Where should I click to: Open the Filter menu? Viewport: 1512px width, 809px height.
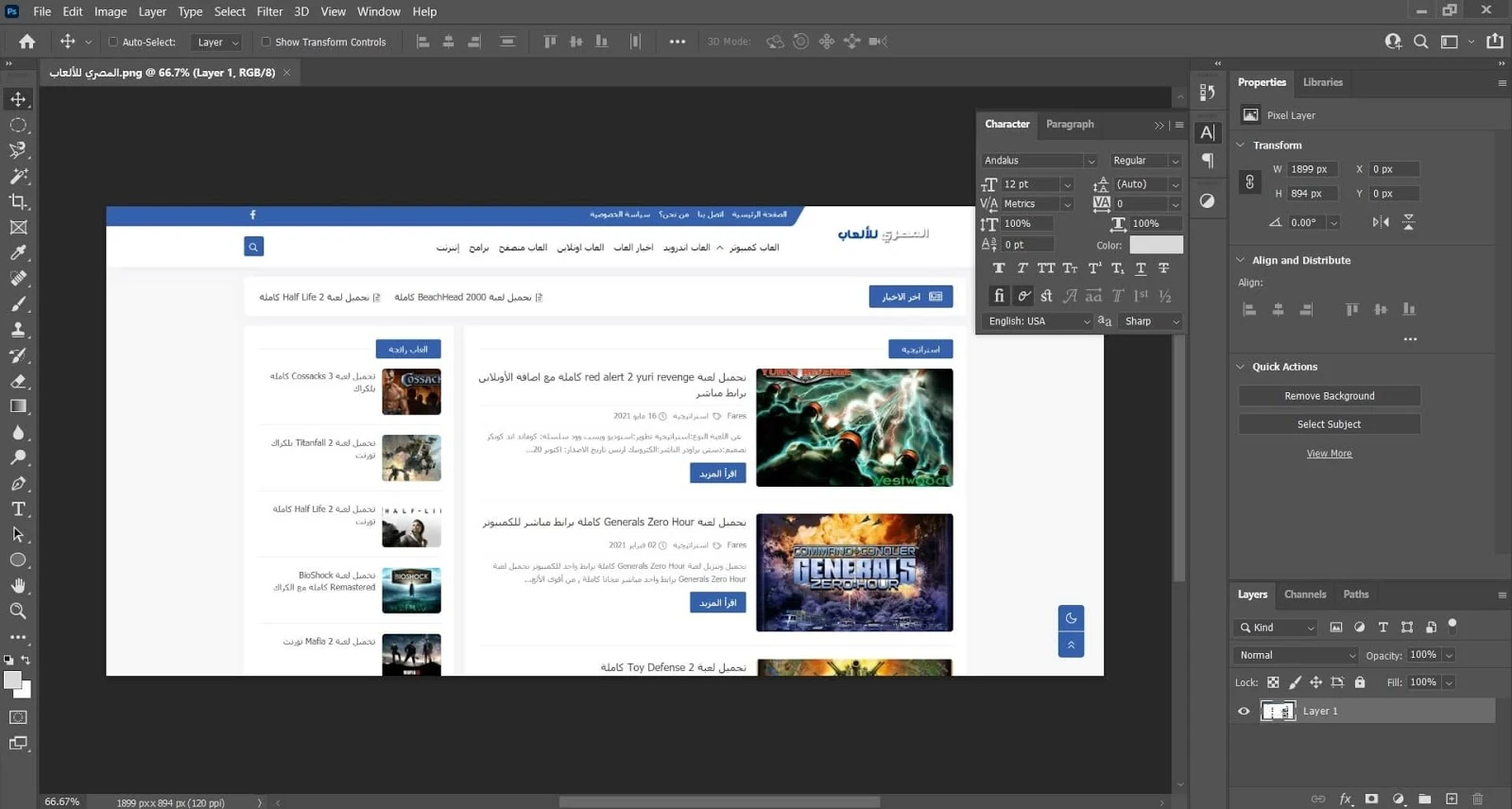click(x=269, y=11)
